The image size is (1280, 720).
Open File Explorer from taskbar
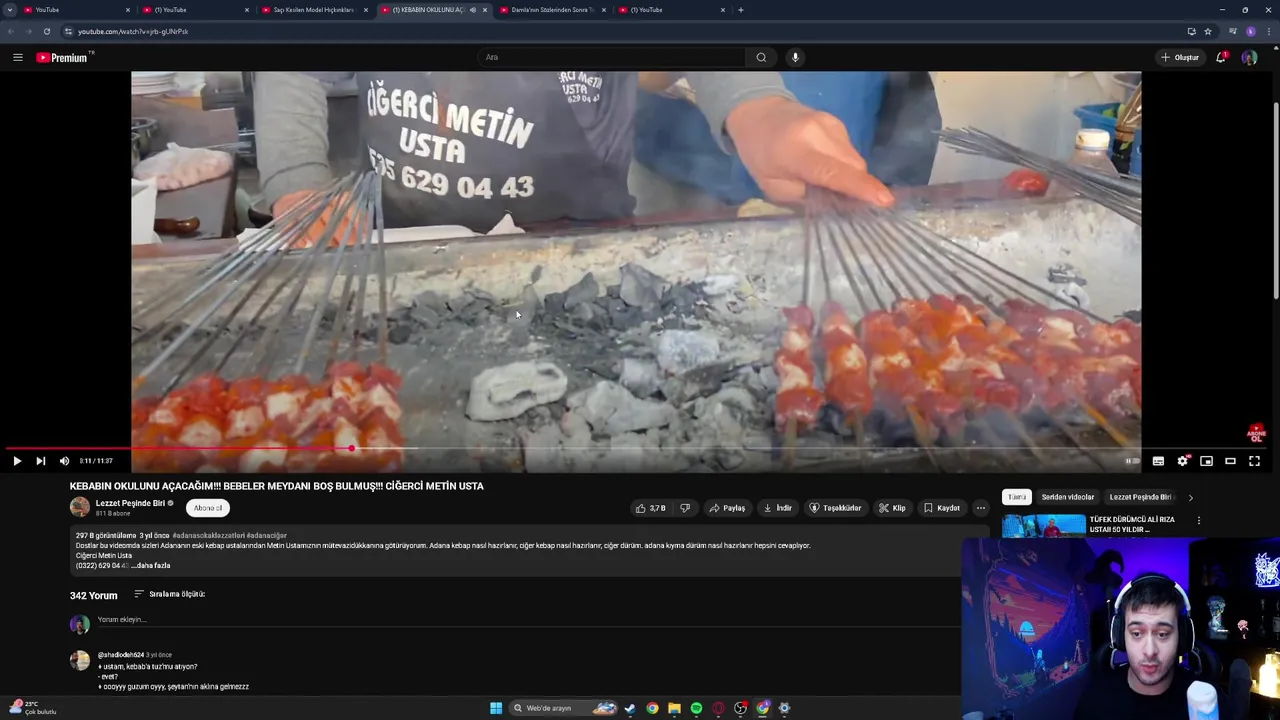coord(674,708)
